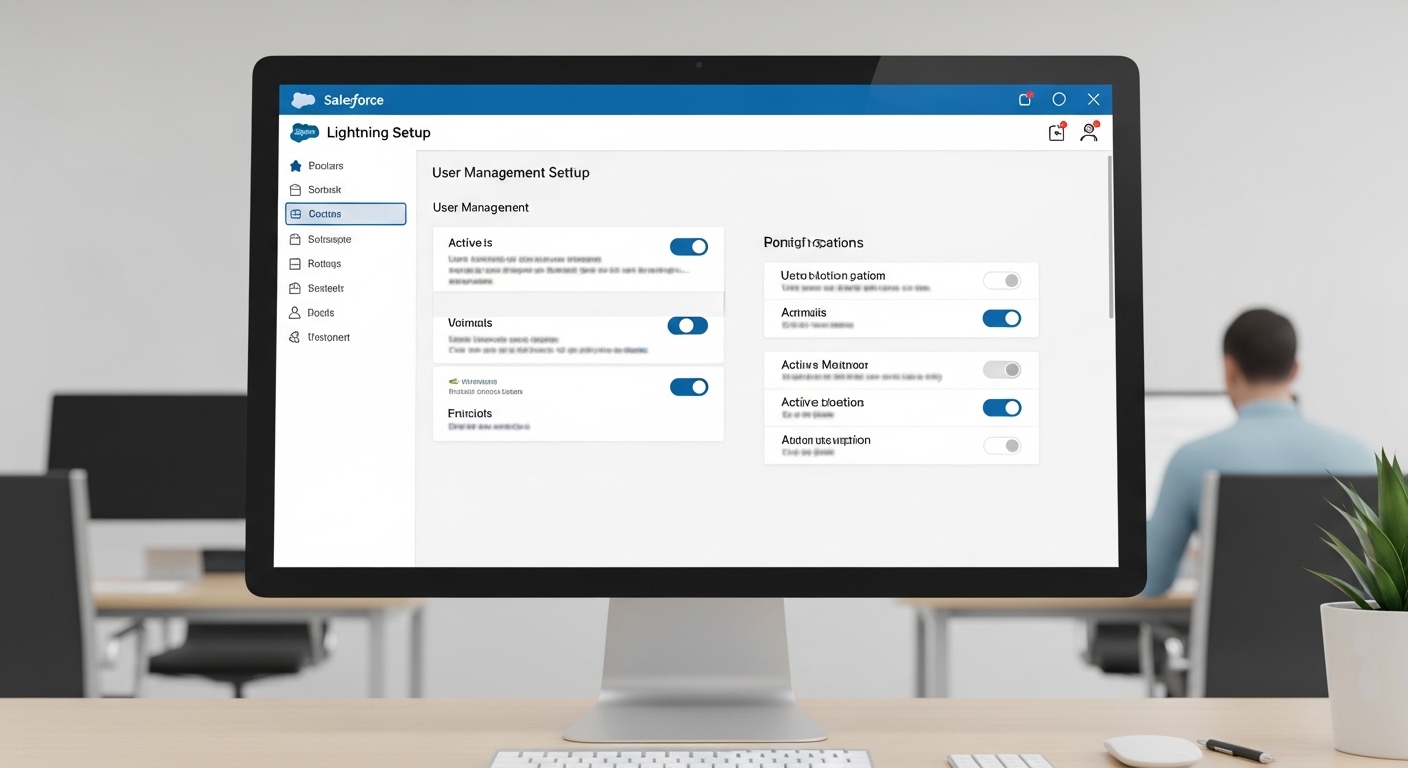Image resolution: width=1408 pixels, height=768 pixels.
Task: Disable the Active Is toggle
Action: (688, 246)
